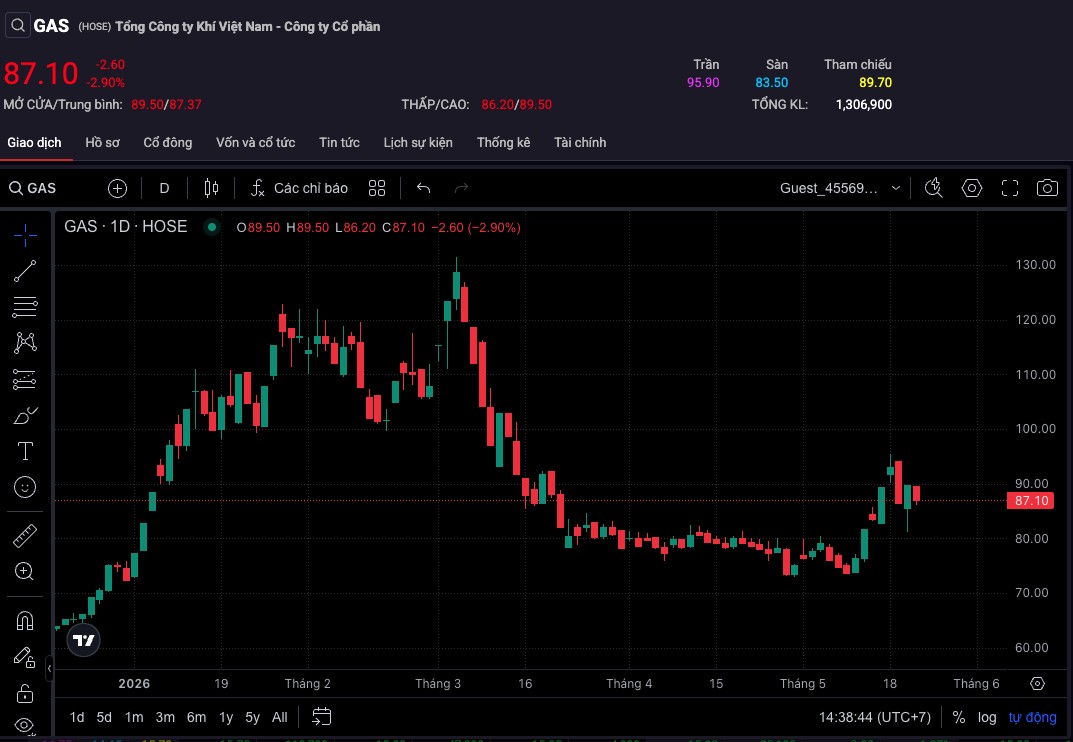Screen dimensions: 1073x742
Task: Open chart settings hexagon icon
Action: [x=972, y=188]
